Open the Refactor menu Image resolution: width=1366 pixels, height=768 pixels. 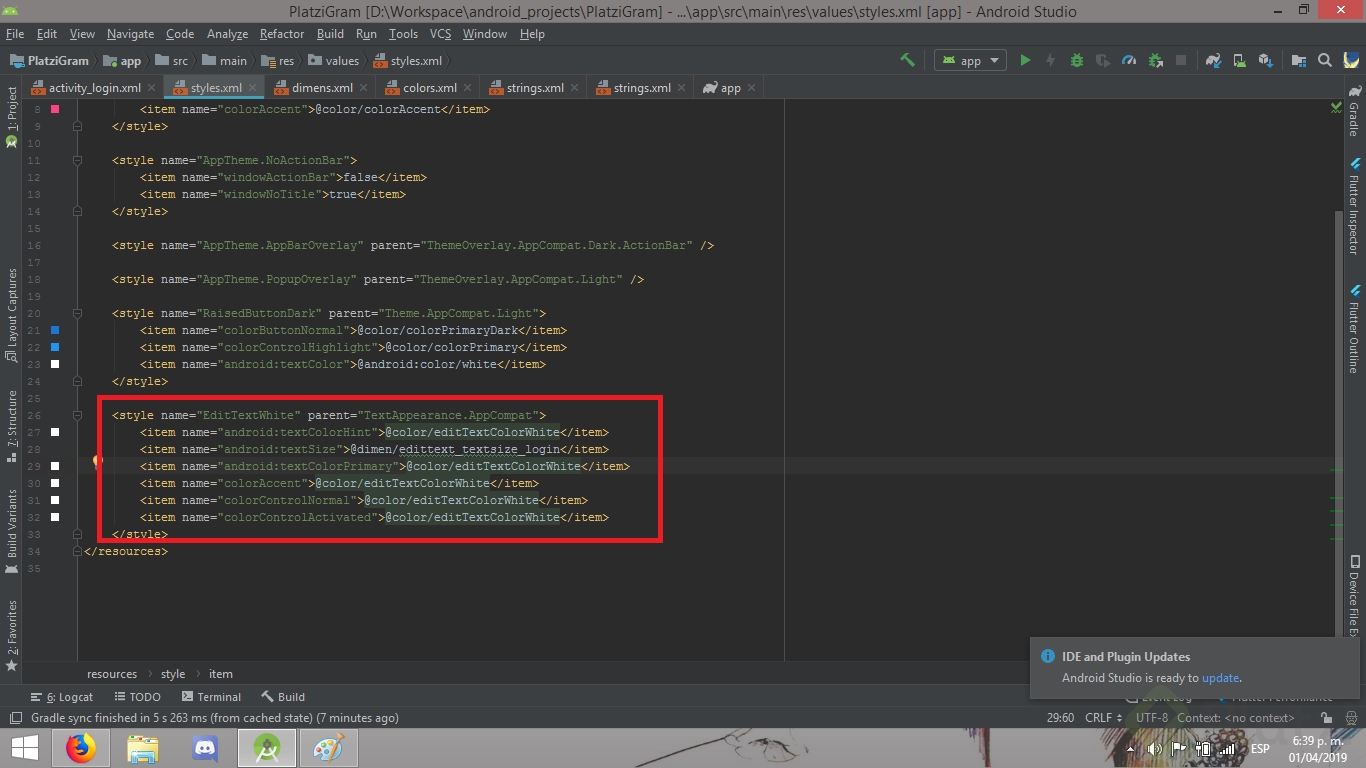click(282, 34)
